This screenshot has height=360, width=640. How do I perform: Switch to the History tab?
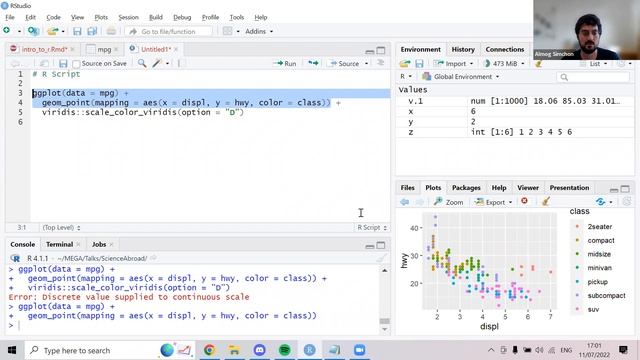point(463,49)
